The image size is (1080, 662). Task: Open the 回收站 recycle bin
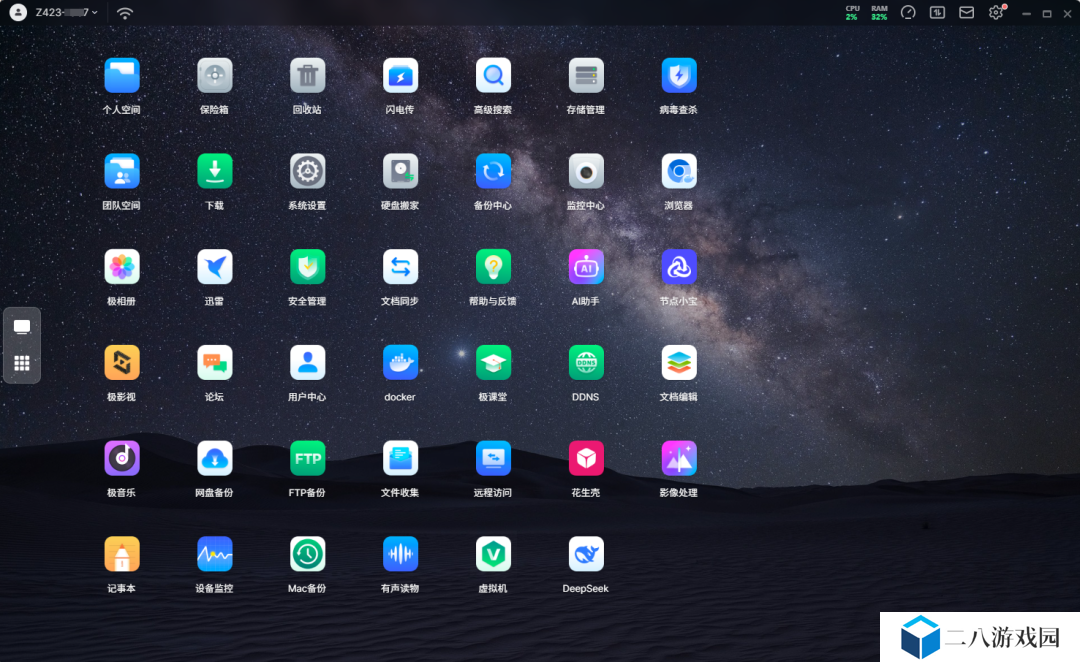tap(307, 76)
